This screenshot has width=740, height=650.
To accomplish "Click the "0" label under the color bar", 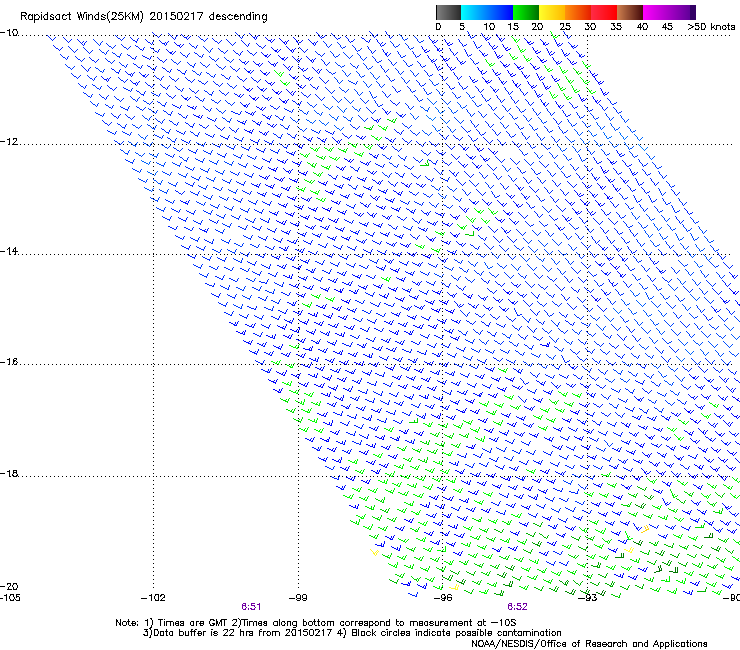I will coord(438,27).
